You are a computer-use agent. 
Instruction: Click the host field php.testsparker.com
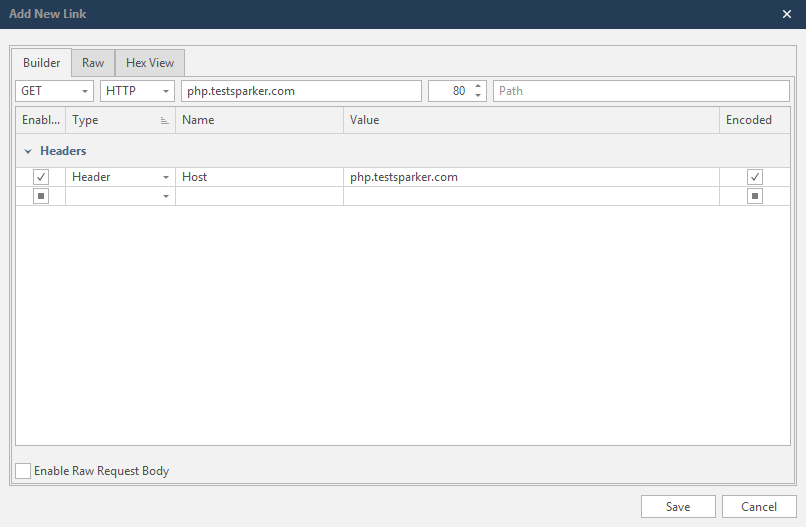pos(300,91)
